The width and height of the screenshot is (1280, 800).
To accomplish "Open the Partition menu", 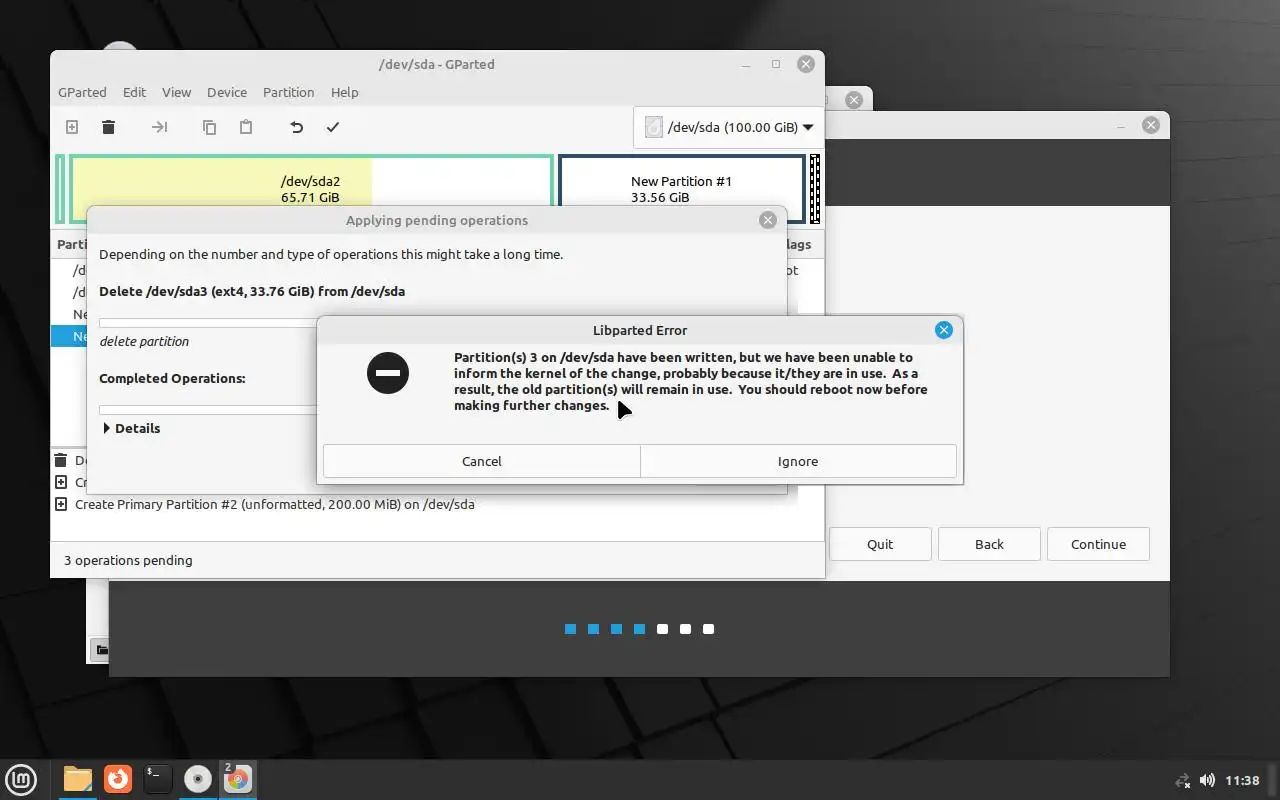I will click(289, 92).
